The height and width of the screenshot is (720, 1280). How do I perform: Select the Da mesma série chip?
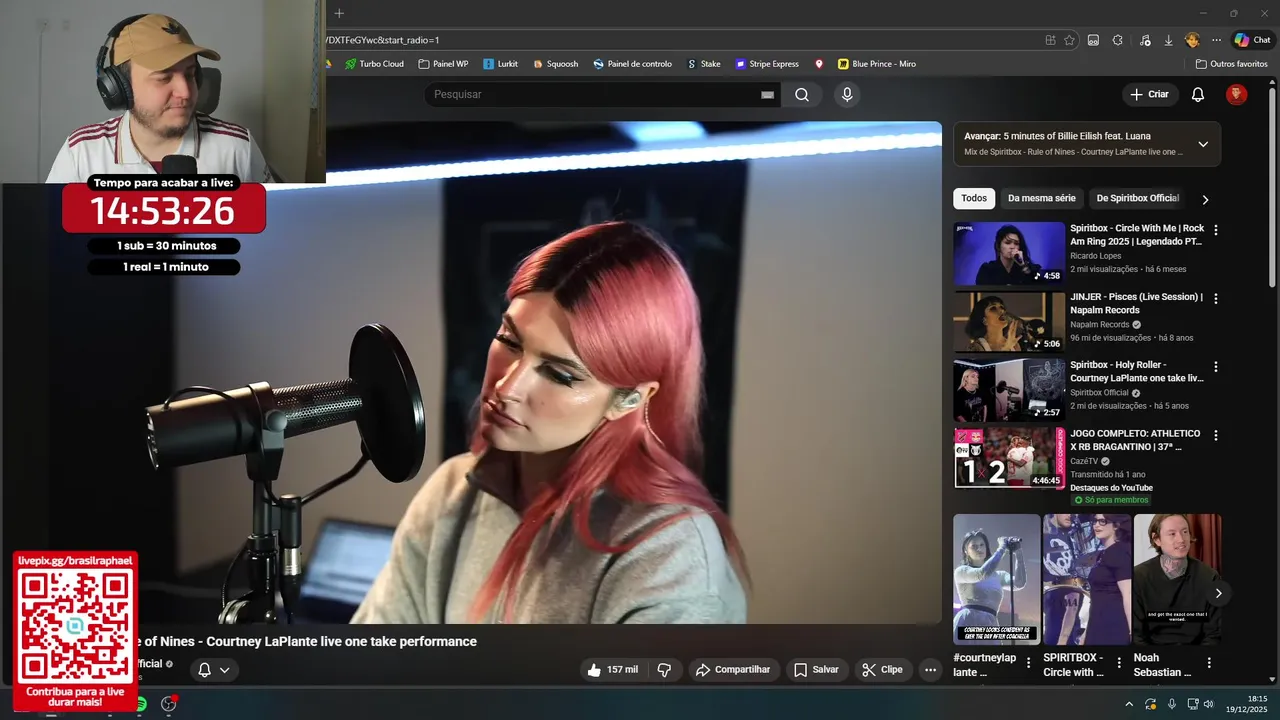1041,198
